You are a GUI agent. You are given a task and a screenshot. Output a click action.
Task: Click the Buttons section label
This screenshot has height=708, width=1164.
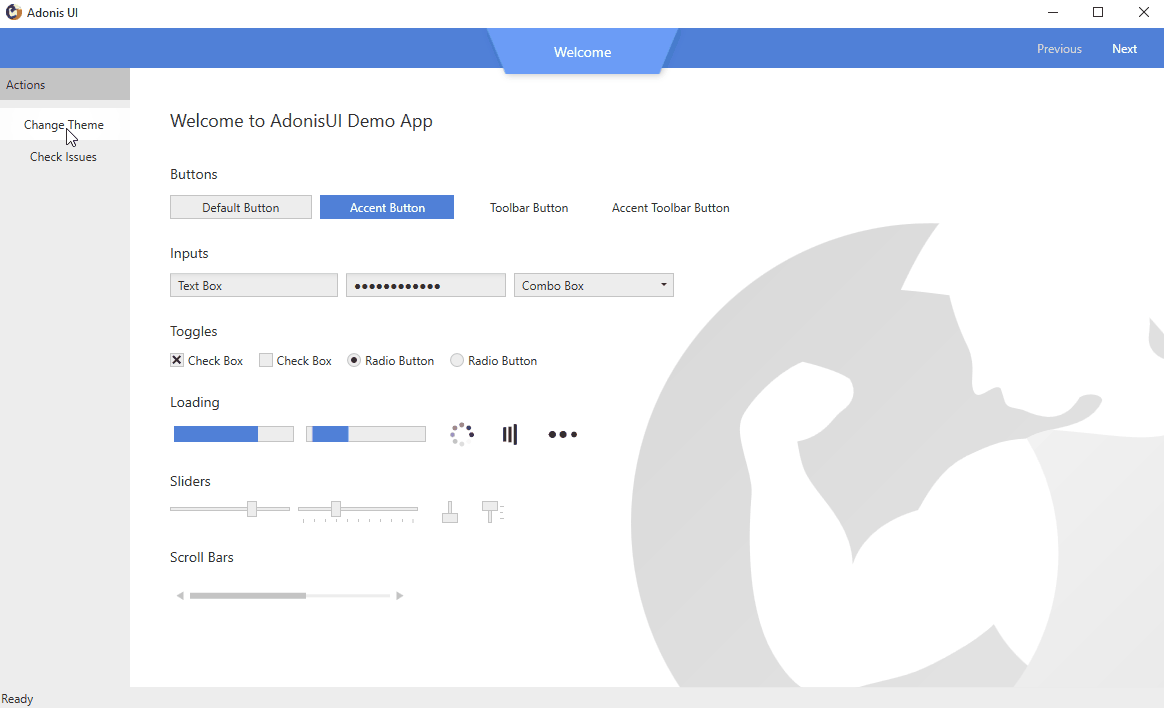(x=194, y=174)
